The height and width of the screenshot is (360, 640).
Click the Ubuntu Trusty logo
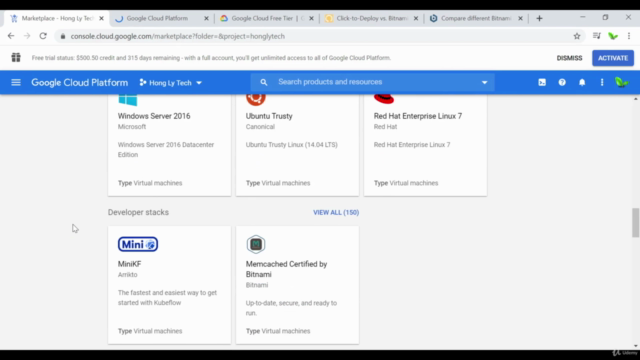click(x=256, y=100)
